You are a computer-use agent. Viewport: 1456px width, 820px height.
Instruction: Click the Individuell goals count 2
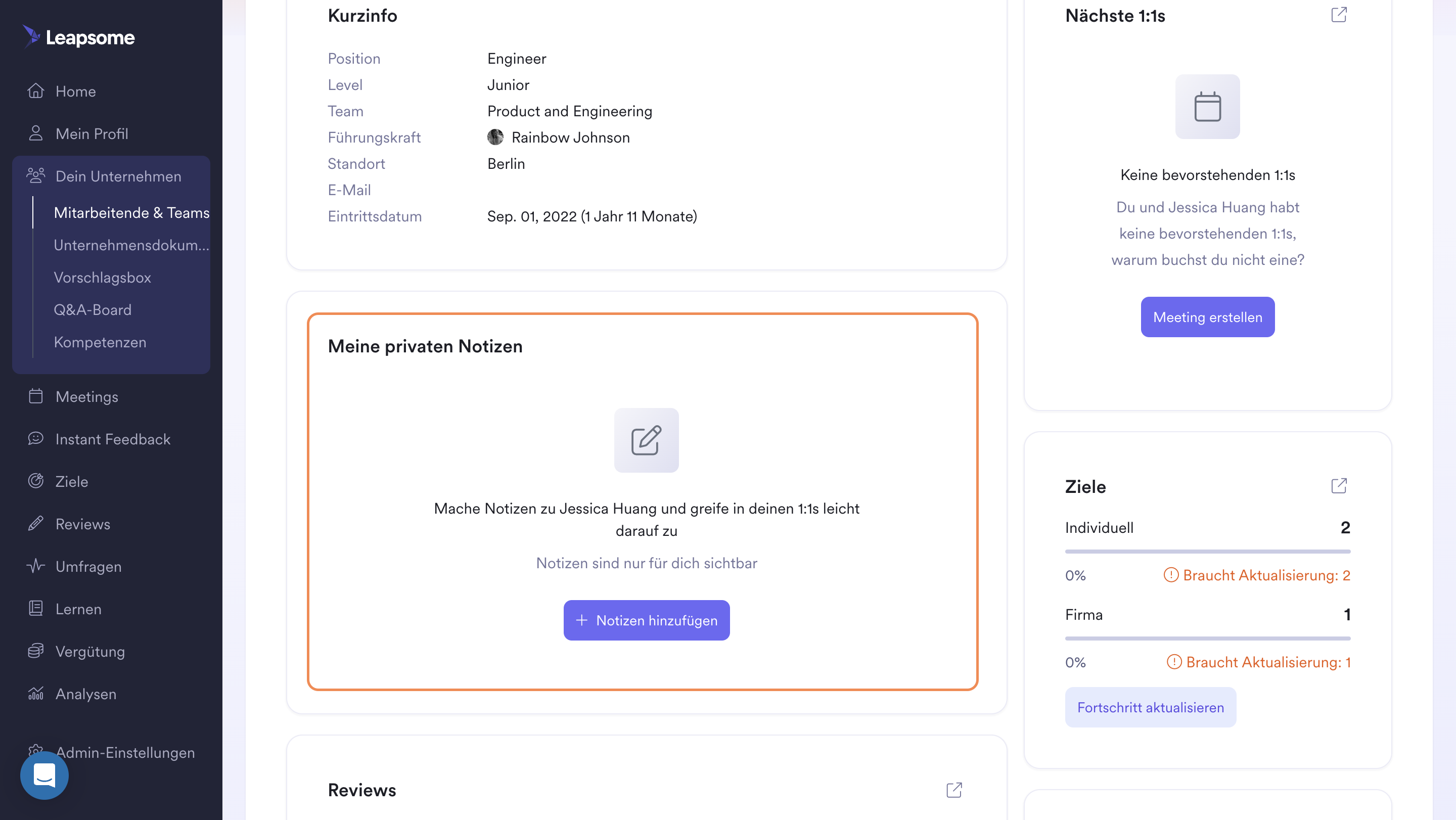(x=1345, y=527)
